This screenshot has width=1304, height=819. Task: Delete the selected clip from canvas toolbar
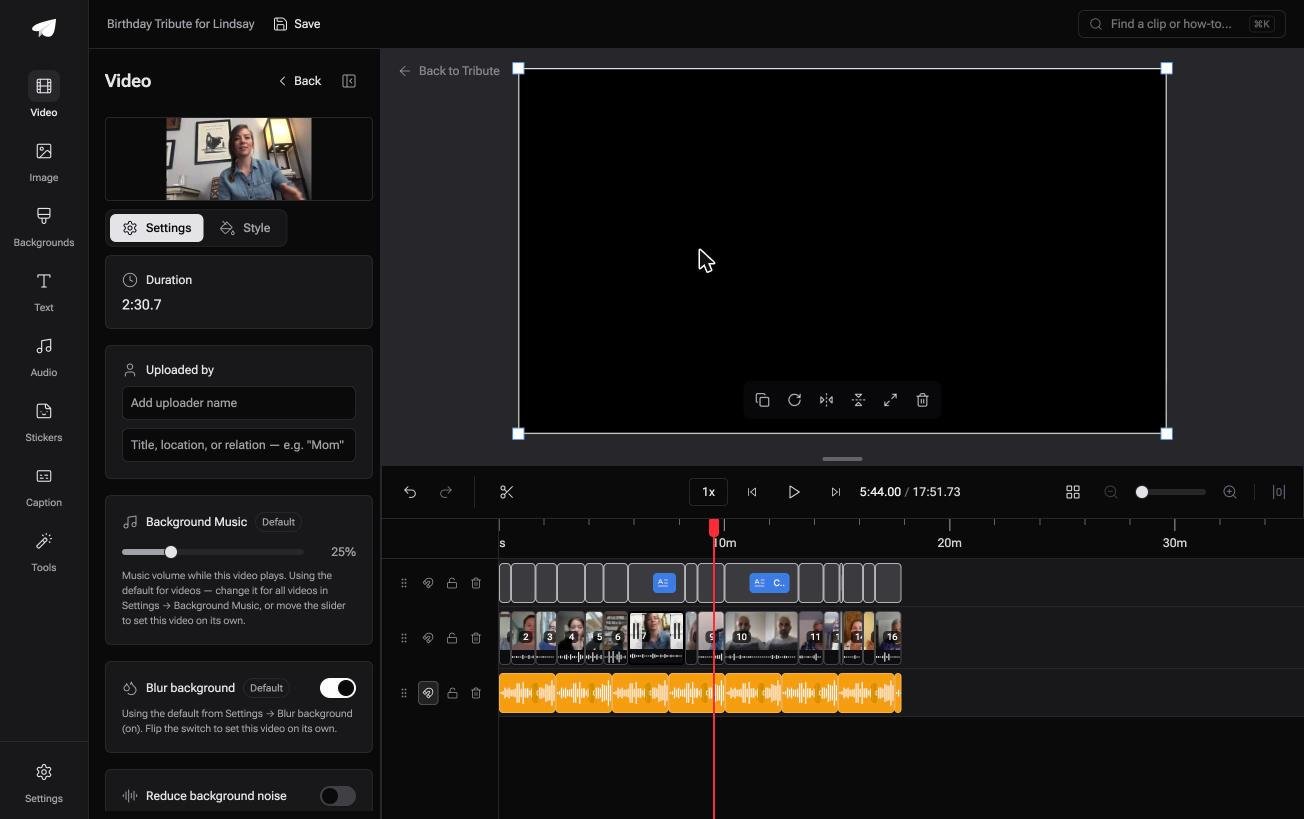coord(922,400)
